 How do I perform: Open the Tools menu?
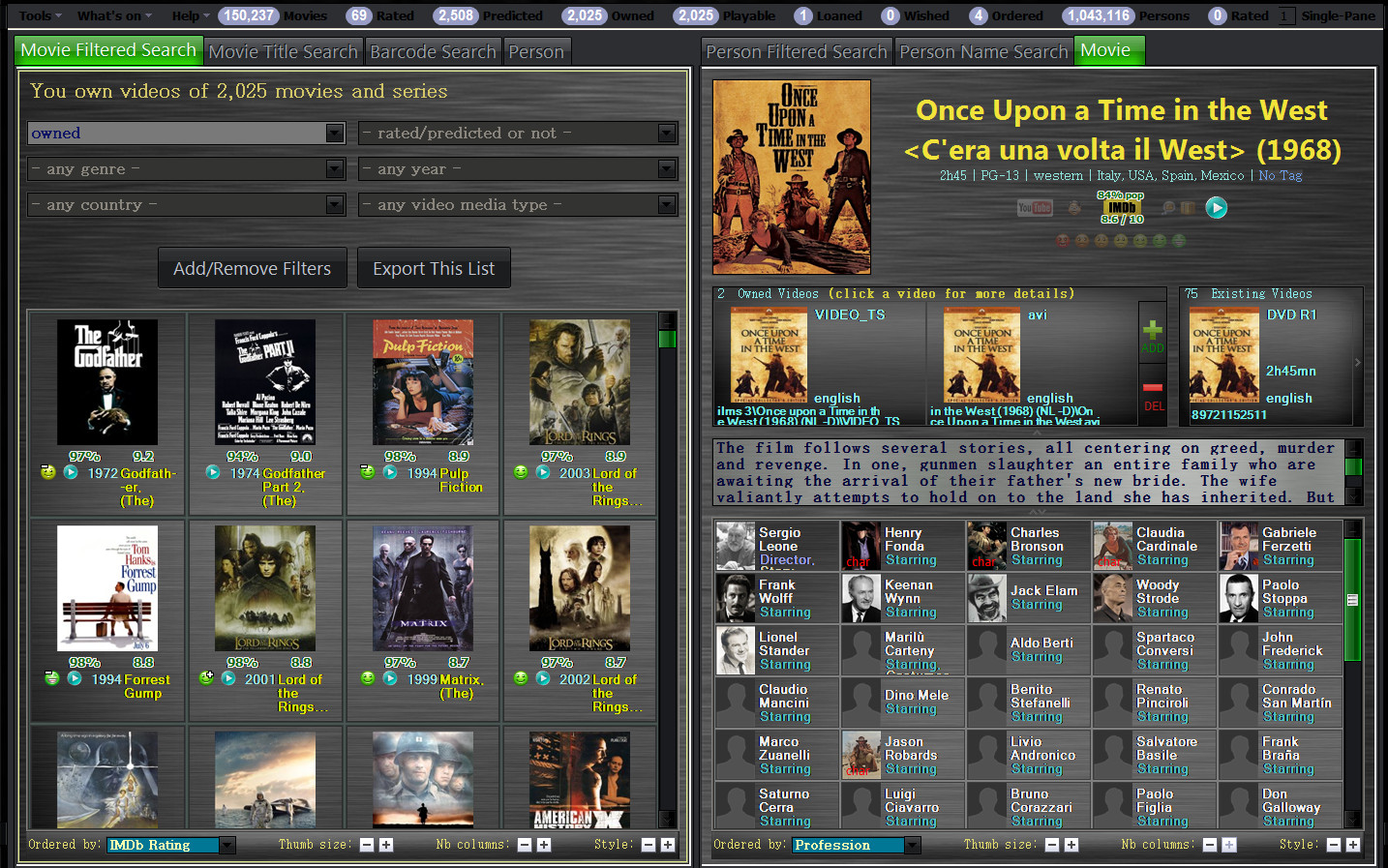pos(41,15)
